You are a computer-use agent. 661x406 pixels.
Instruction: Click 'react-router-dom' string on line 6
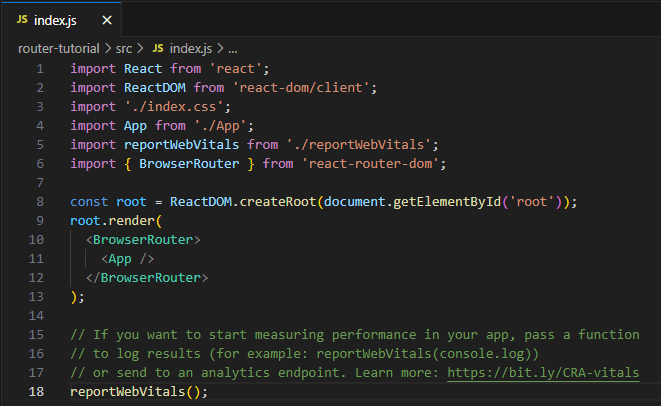point(371,164)
